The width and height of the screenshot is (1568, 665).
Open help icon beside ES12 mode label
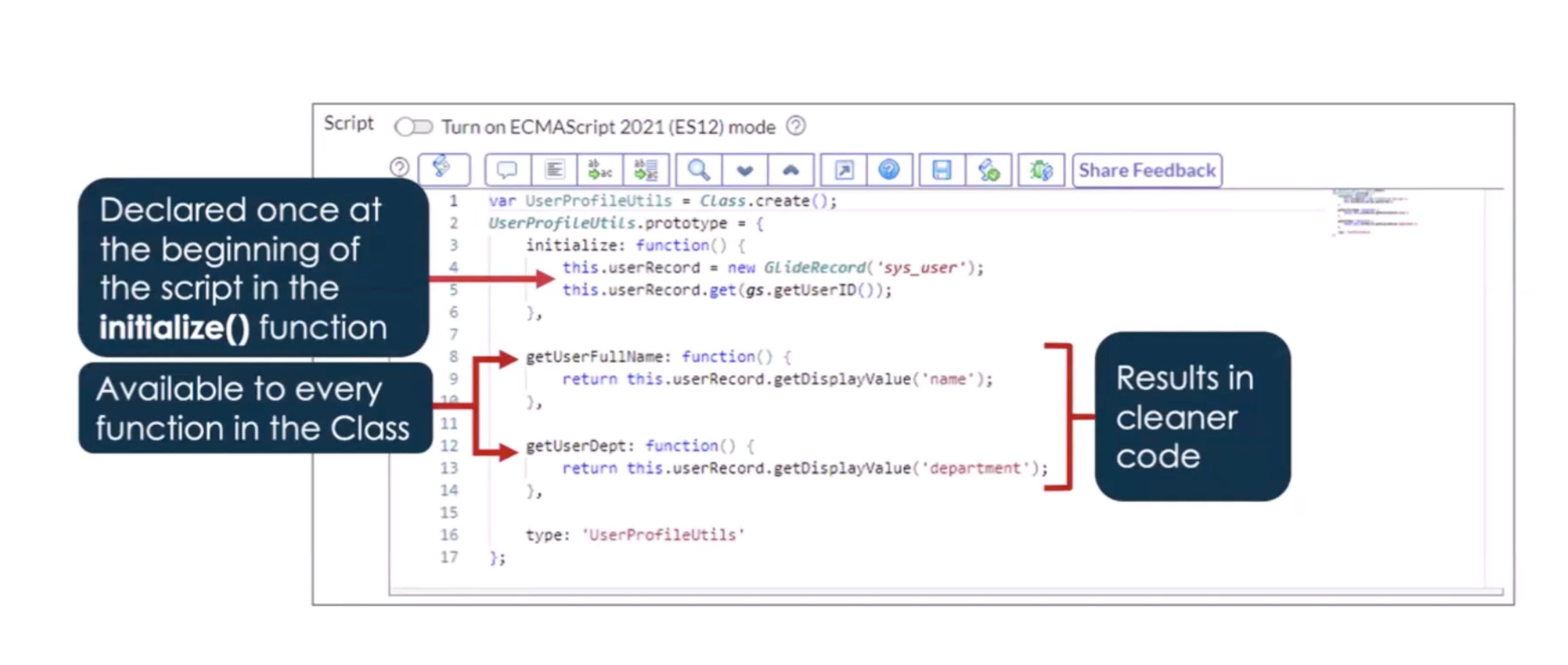[x=795, y=127]
